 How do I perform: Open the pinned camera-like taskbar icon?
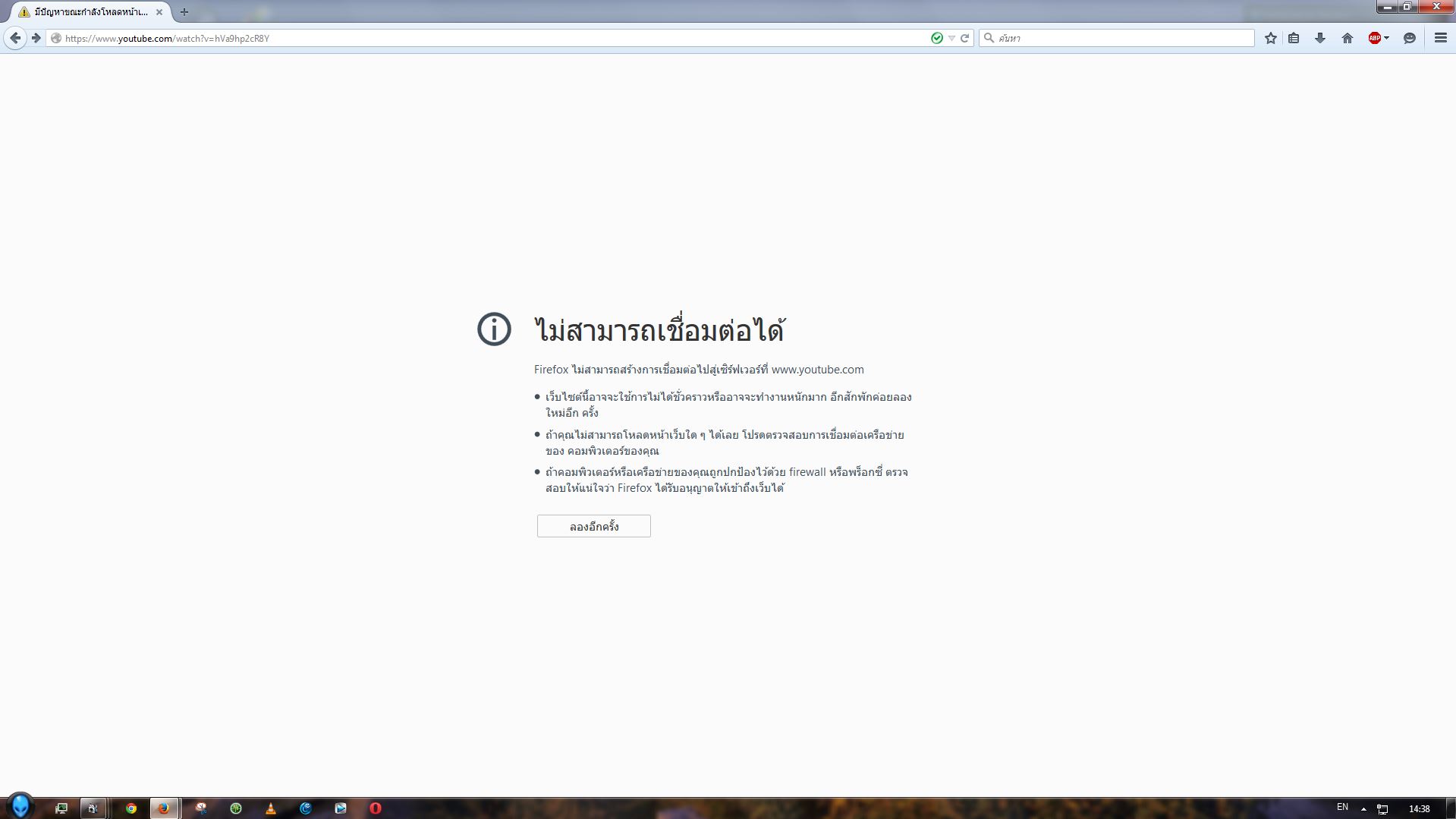coord(93,808)
